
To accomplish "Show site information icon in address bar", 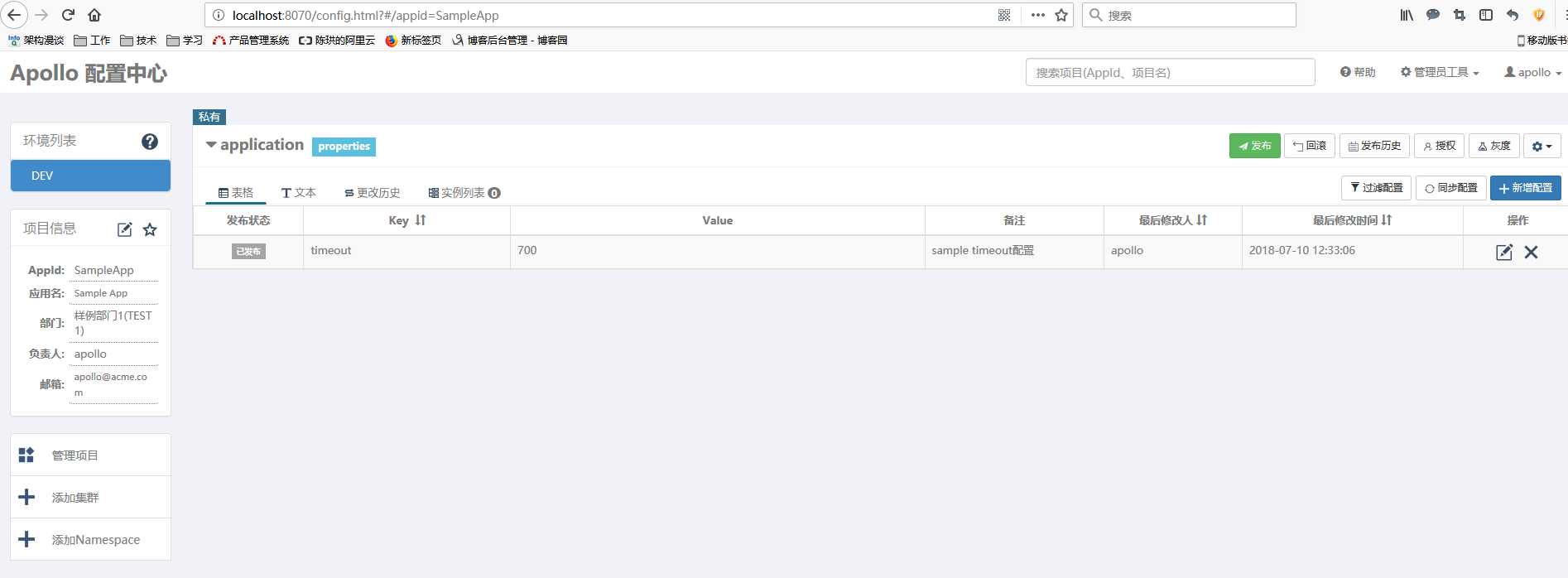I will pos(219,15).
